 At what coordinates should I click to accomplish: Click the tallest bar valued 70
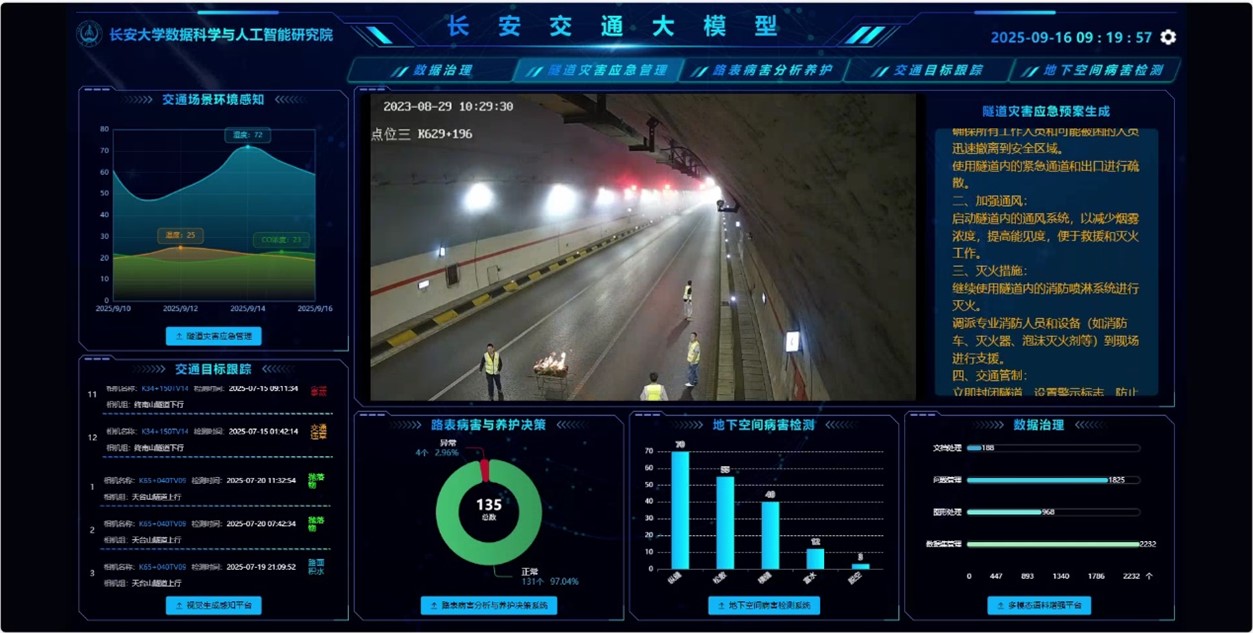tap(680, 510)
